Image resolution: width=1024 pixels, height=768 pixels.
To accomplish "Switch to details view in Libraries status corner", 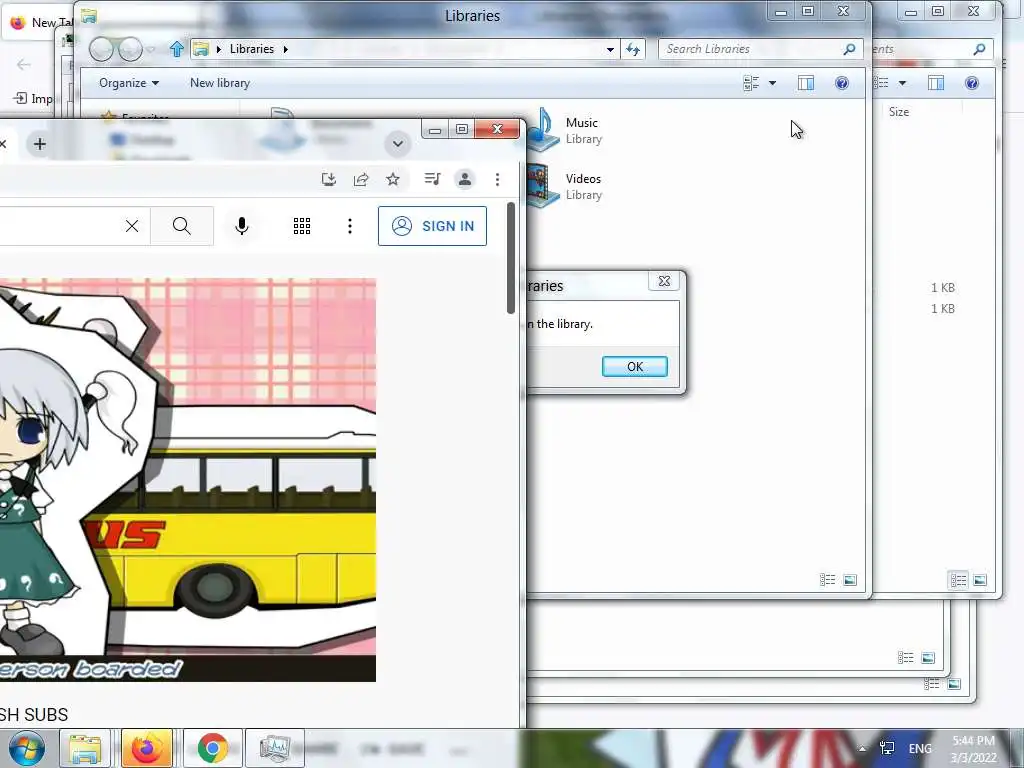I will tap(827, 580).
